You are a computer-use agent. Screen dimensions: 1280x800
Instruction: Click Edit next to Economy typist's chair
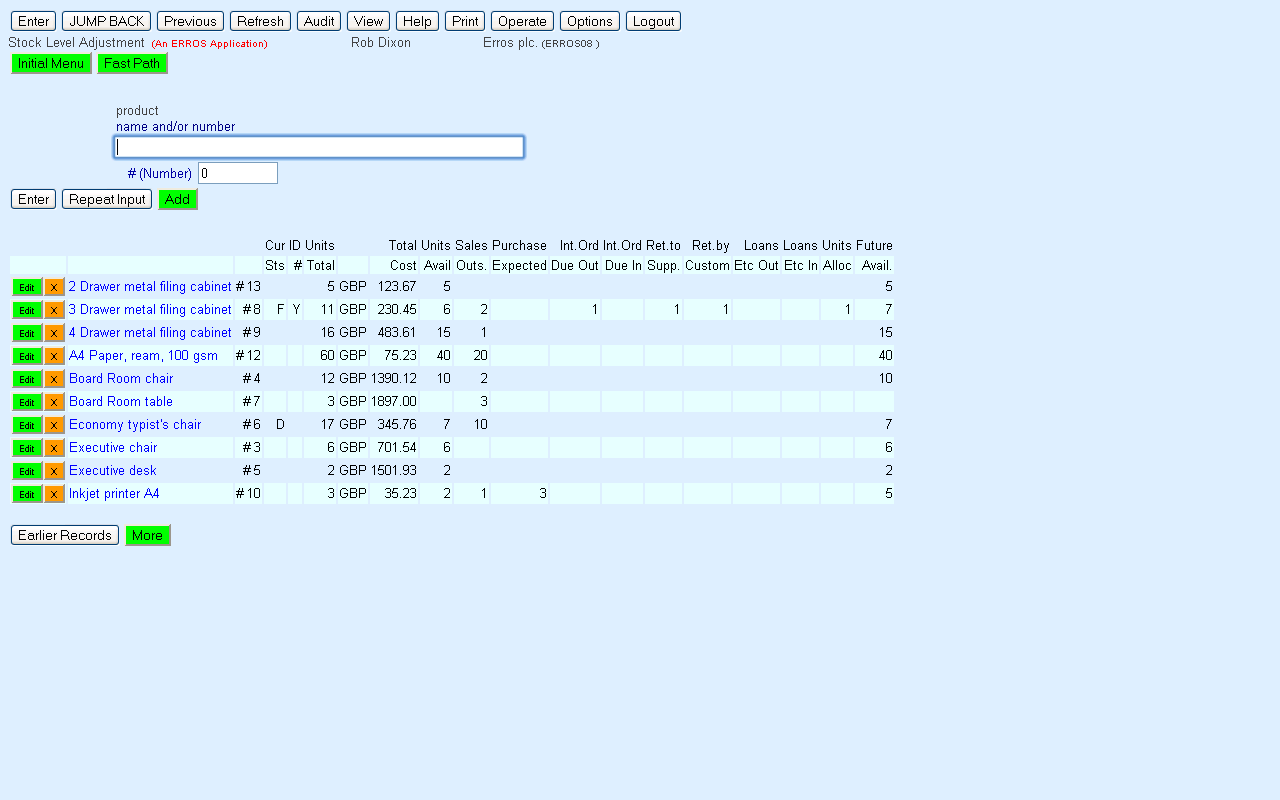click(27, 425)
